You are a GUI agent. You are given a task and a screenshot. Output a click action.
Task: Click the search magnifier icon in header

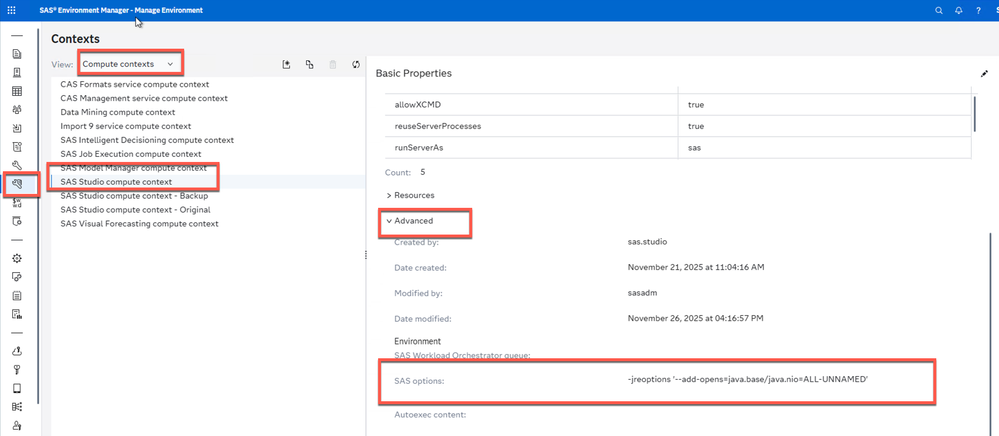[x=938, y=10]
